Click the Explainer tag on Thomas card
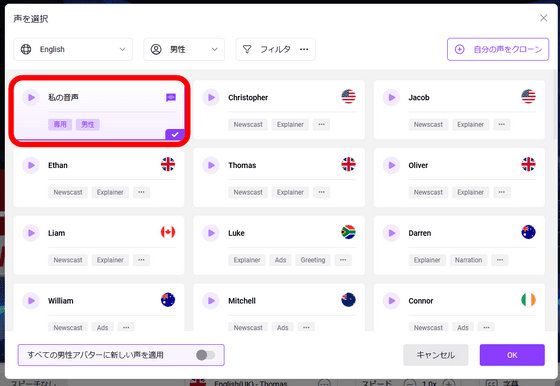Screen dimensions: 560x386 290,192
